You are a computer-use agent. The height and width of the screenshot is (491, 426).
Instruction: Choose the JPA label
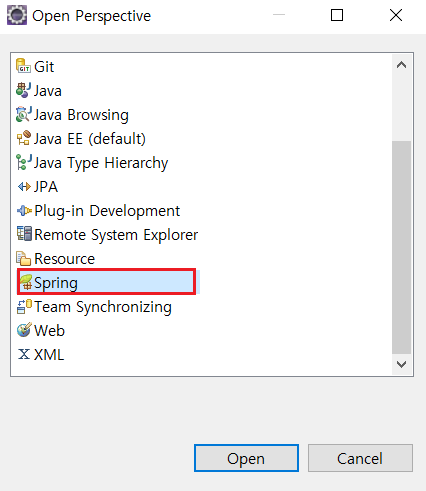(46, 187)
